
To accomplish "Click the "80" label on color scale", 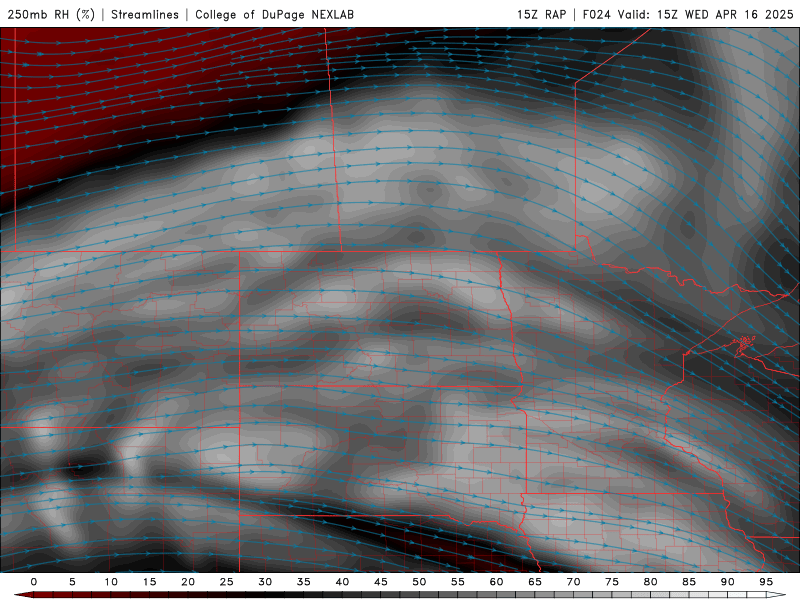I will [x=651, y=582].
